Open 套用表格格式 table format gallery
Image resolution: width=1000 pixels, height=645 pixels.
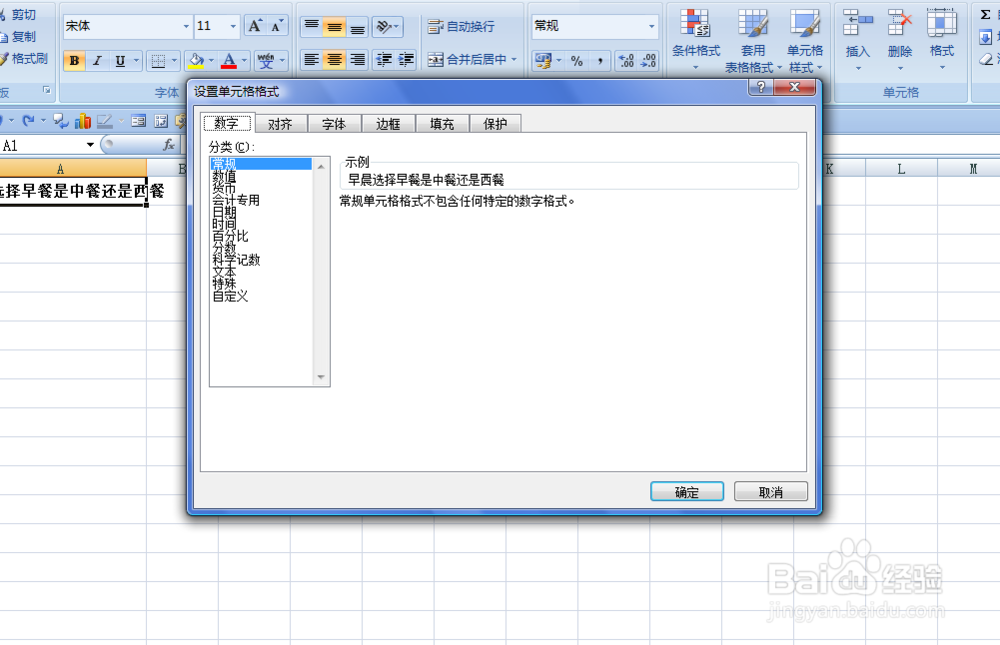[x=753, y=40]
